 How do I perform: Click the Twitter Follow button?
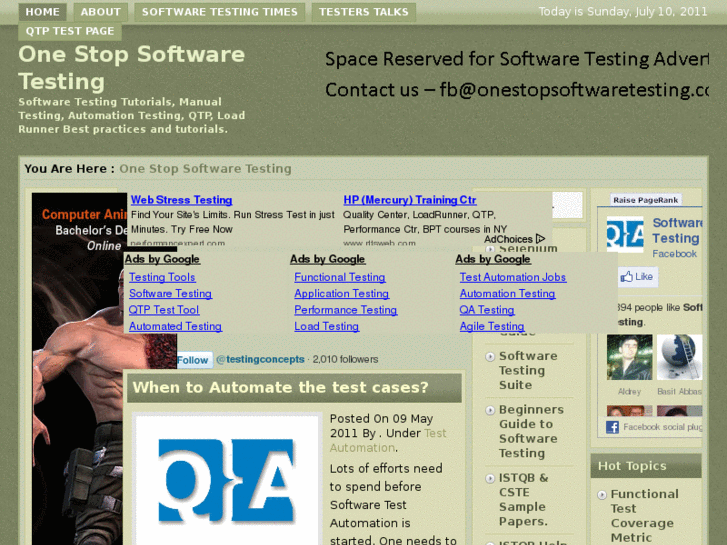[x=194, y=360]
